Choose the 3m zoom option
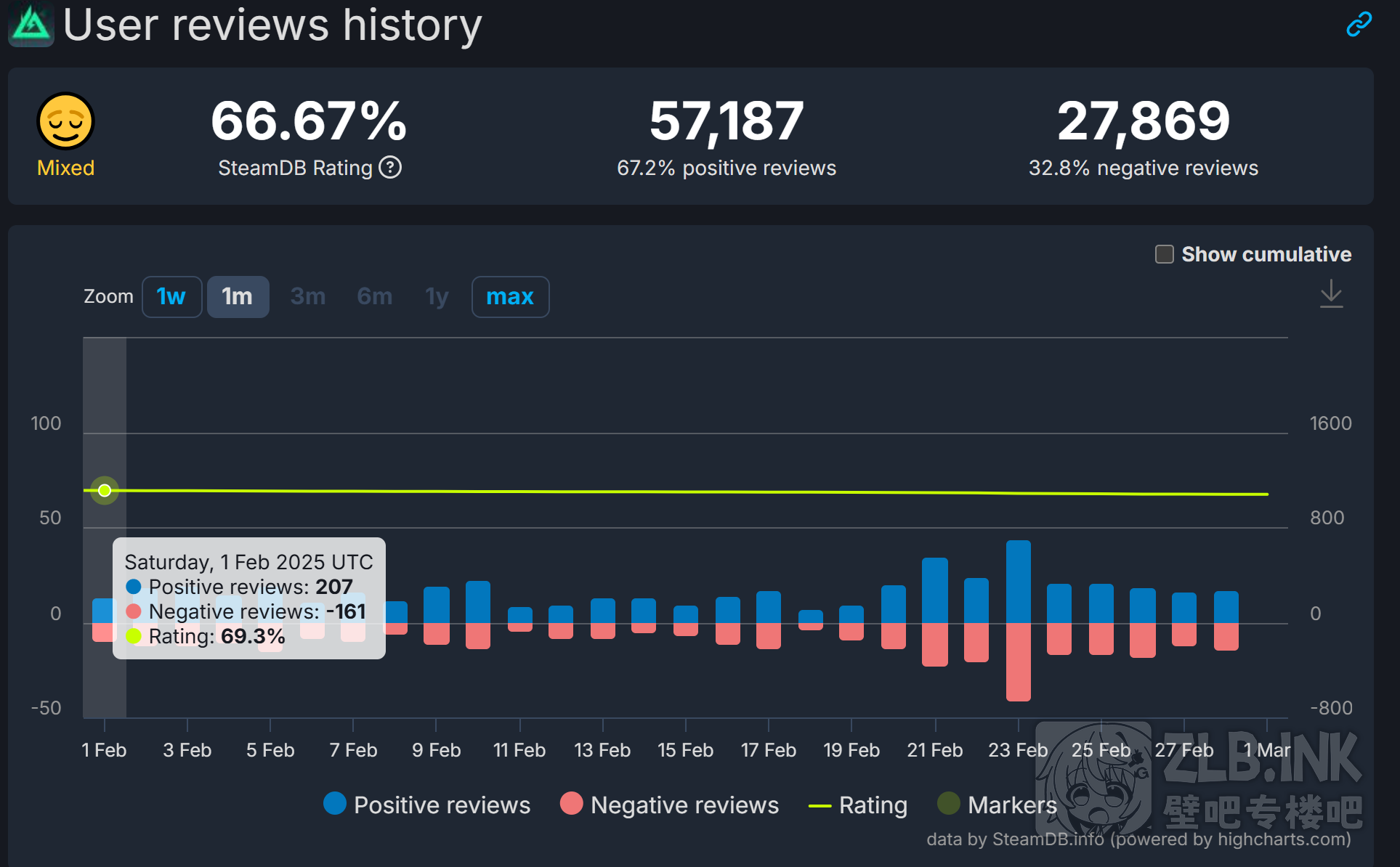 pyautogui.click(x=307, y=296)
